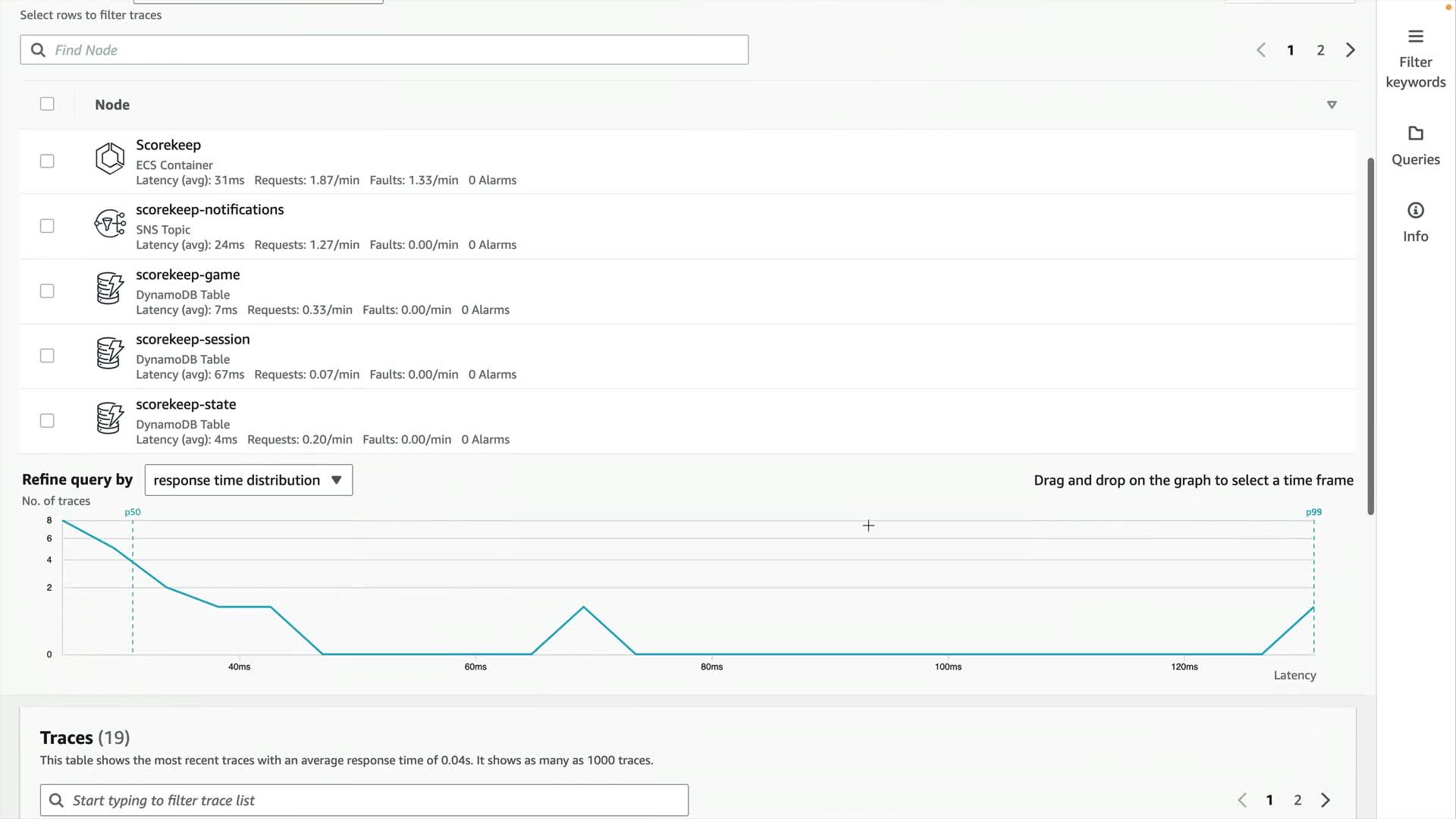This screenshot has width=1456, height=819.
Task: Switch to traces list page 2
Action: [1298, 800]
